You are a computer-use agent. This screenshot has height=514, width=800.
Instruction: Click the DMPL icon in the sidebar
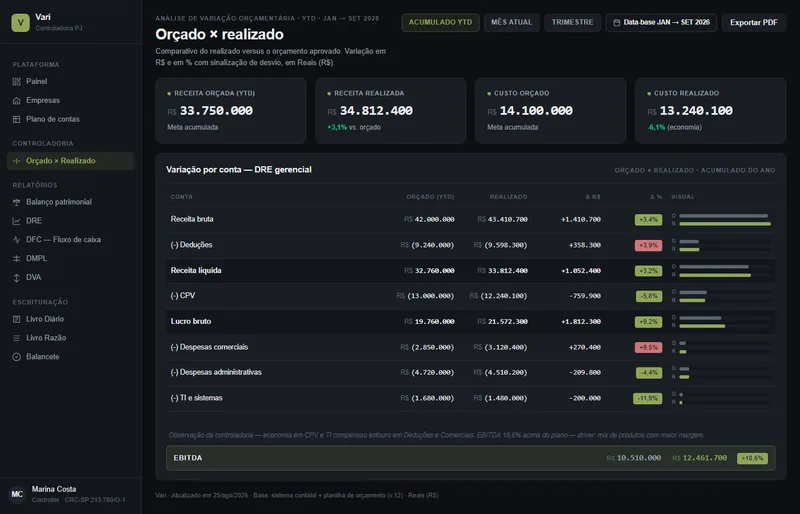pos(16,259)
